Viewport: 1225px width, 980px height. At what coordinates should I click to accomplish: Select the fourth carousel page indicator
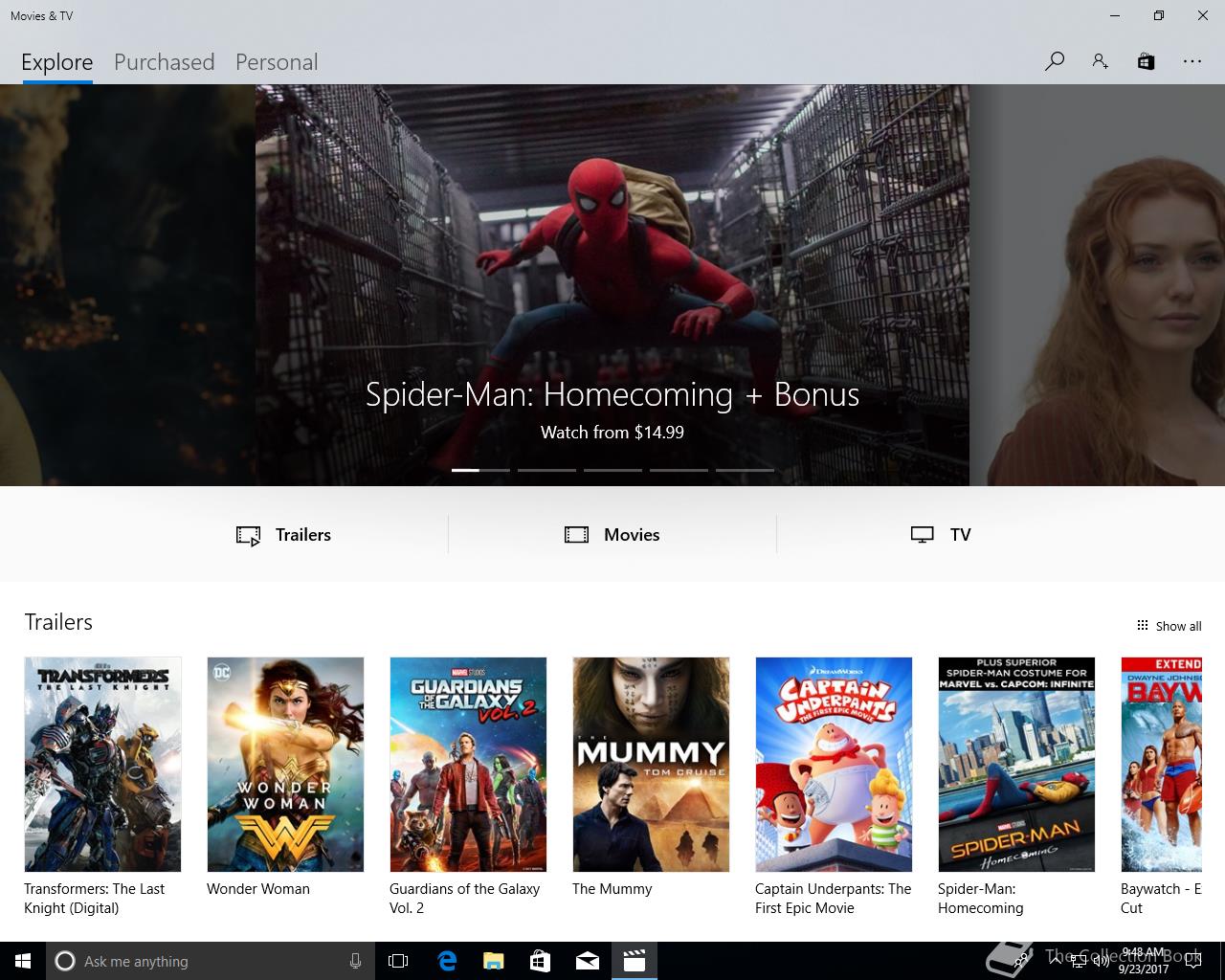tap(679, 470)
